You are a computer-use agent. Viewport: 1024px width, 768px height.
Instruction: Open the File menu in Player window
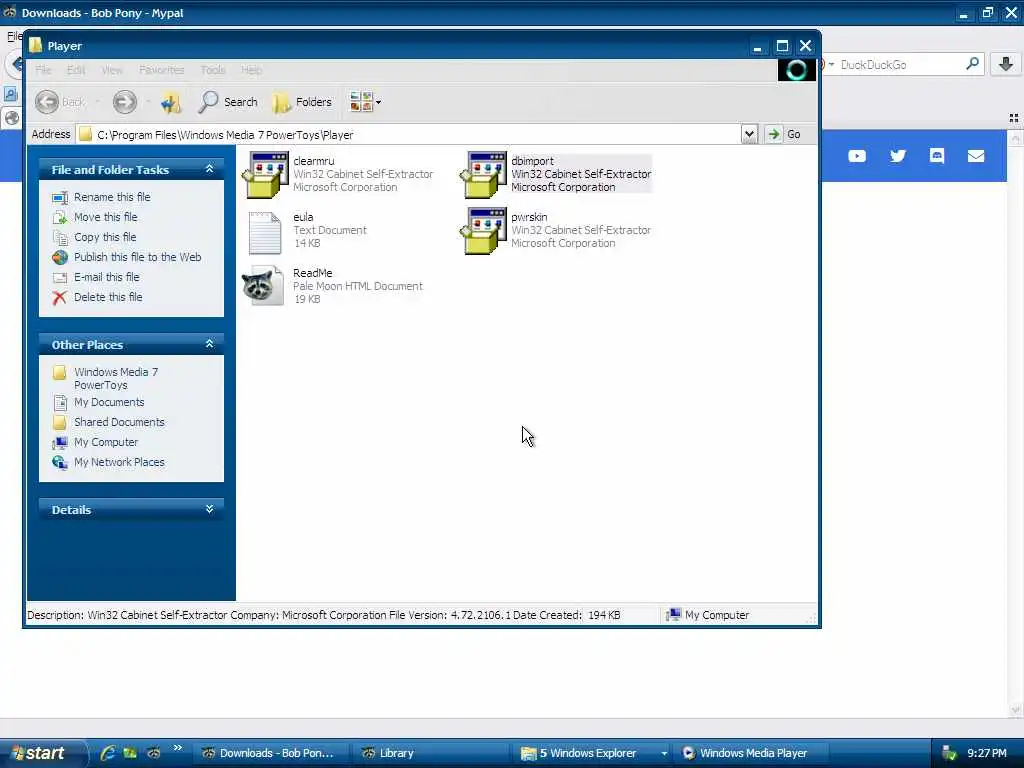[43, 70]
